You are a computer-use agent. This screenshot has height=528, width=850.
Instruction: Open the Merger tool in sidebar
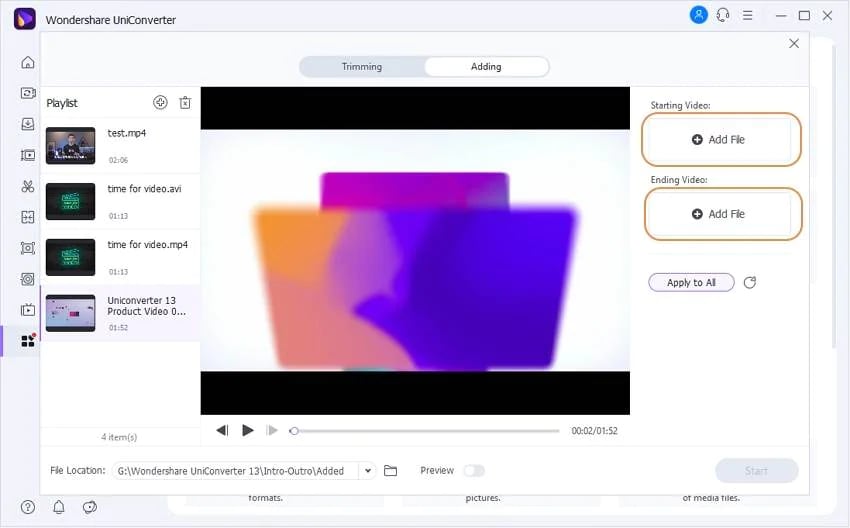(28, 217)
